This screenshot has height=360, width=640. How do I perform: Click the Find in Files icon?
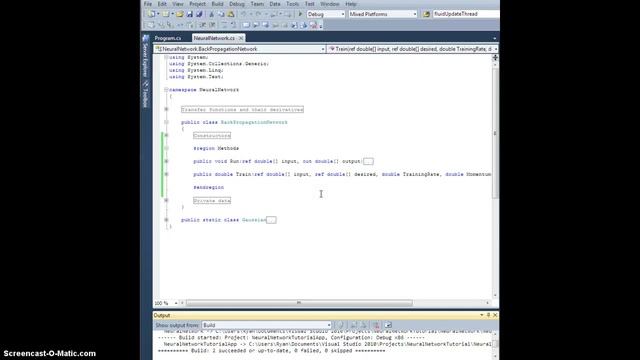[427, 14]
